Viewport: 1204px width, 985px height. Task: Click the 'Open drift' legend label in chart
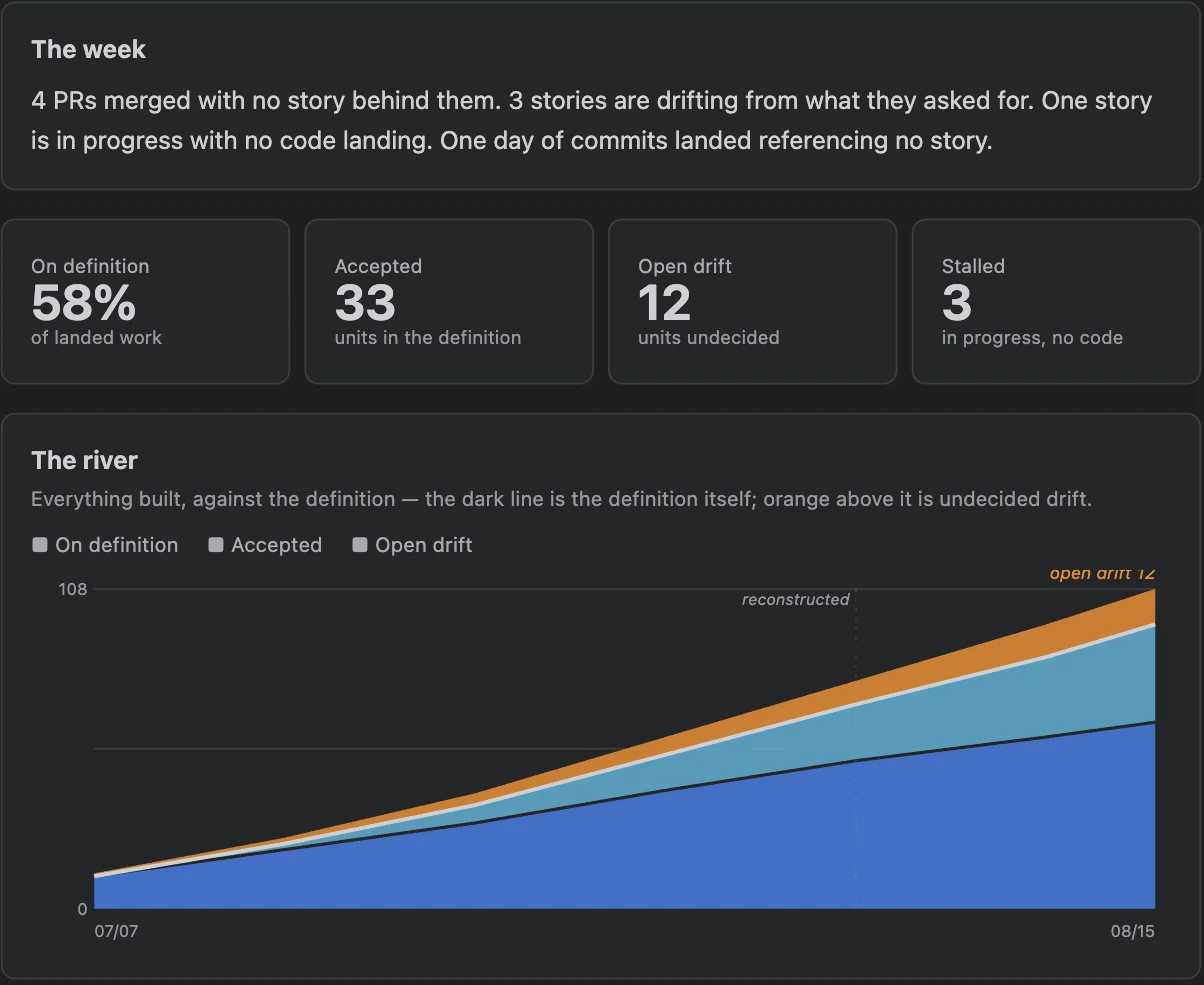(423, 545)
